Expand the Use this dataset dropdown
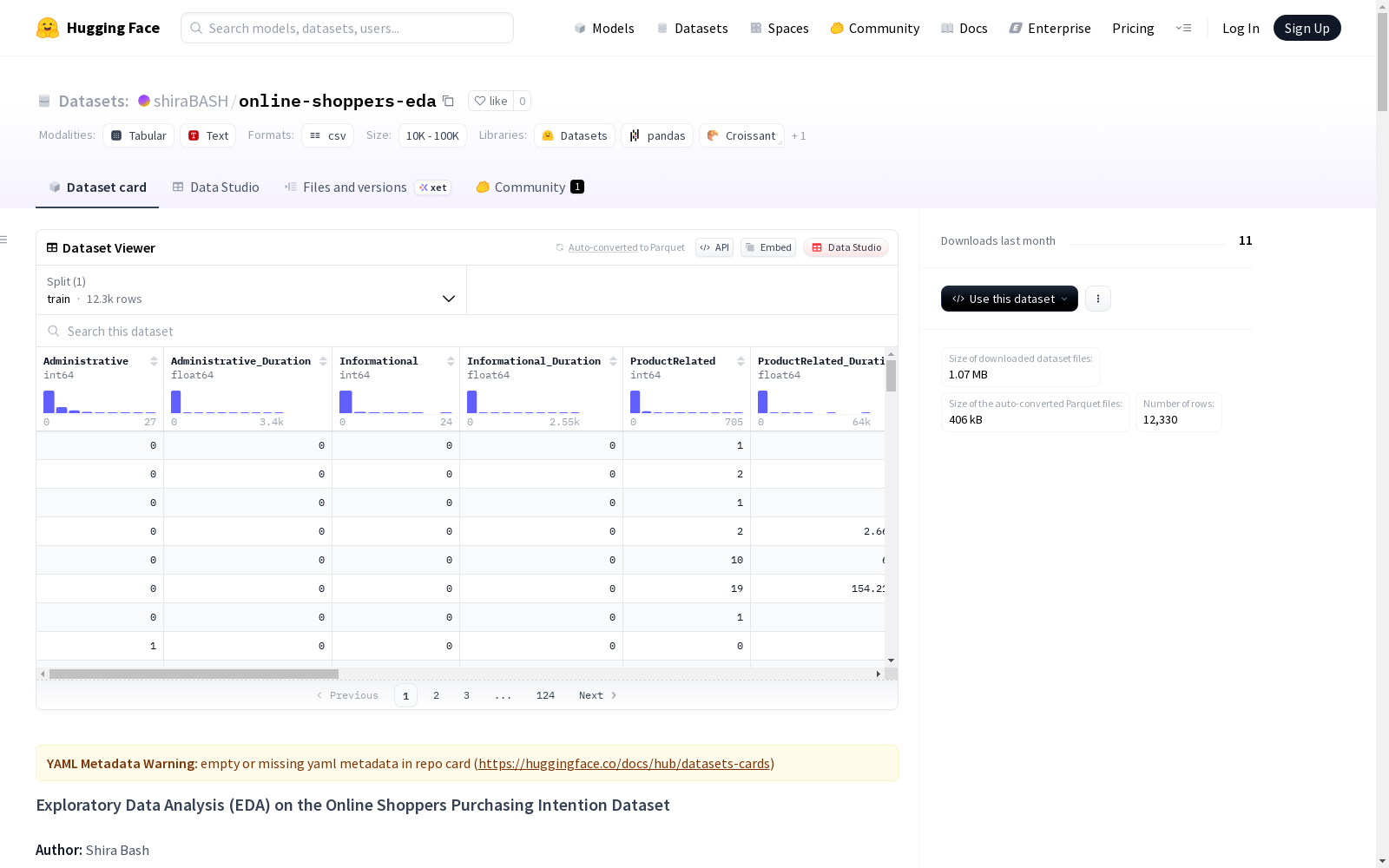 [x=1010, y=299]
